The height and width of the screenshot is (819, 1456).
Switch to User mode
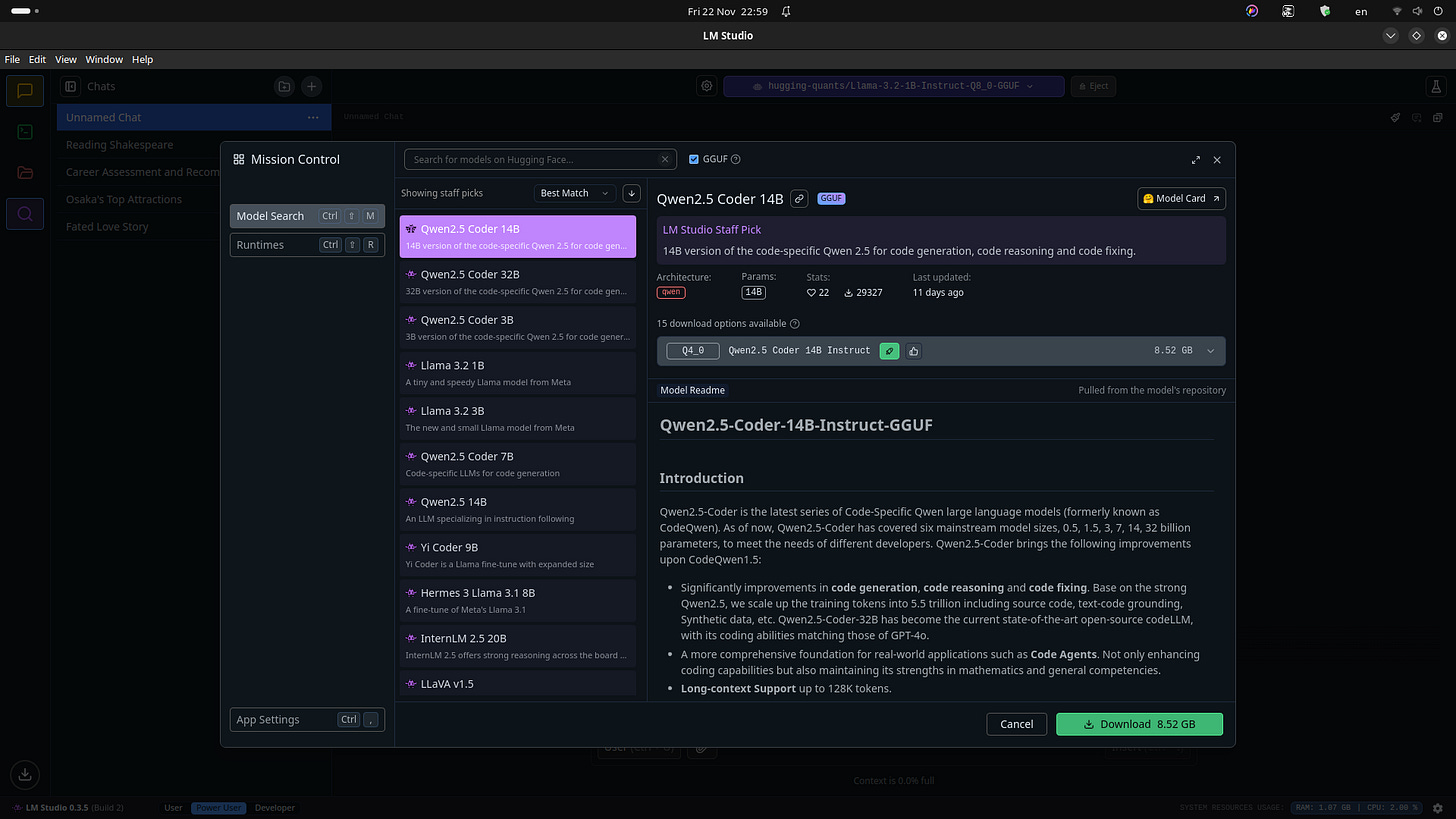coord(173,808)
